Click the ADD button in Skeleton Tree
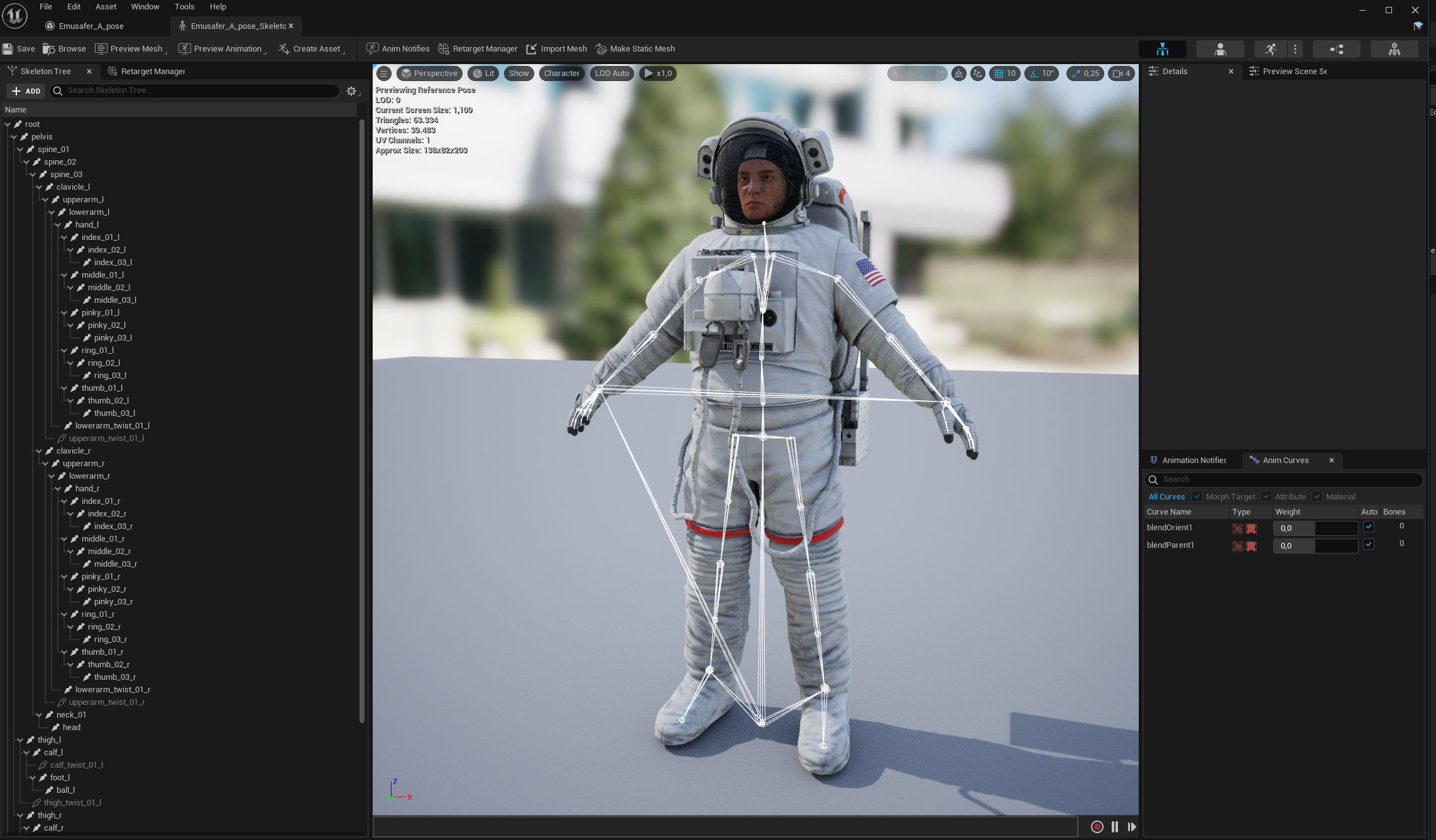The height and width of the screenshot is (840, 1436). 25,91
